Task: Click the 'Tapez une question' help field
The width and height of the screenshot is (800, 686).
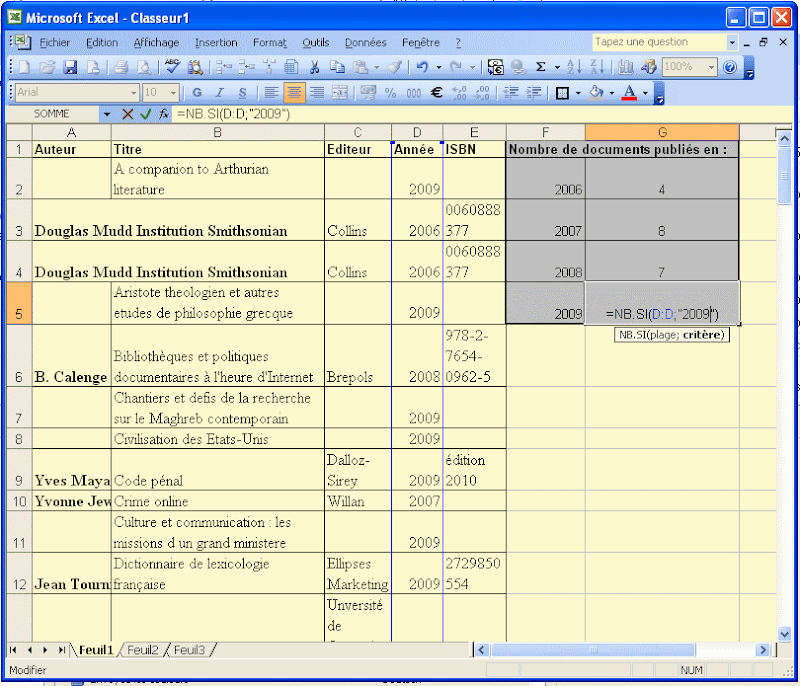Action: [x=658, y=42]
